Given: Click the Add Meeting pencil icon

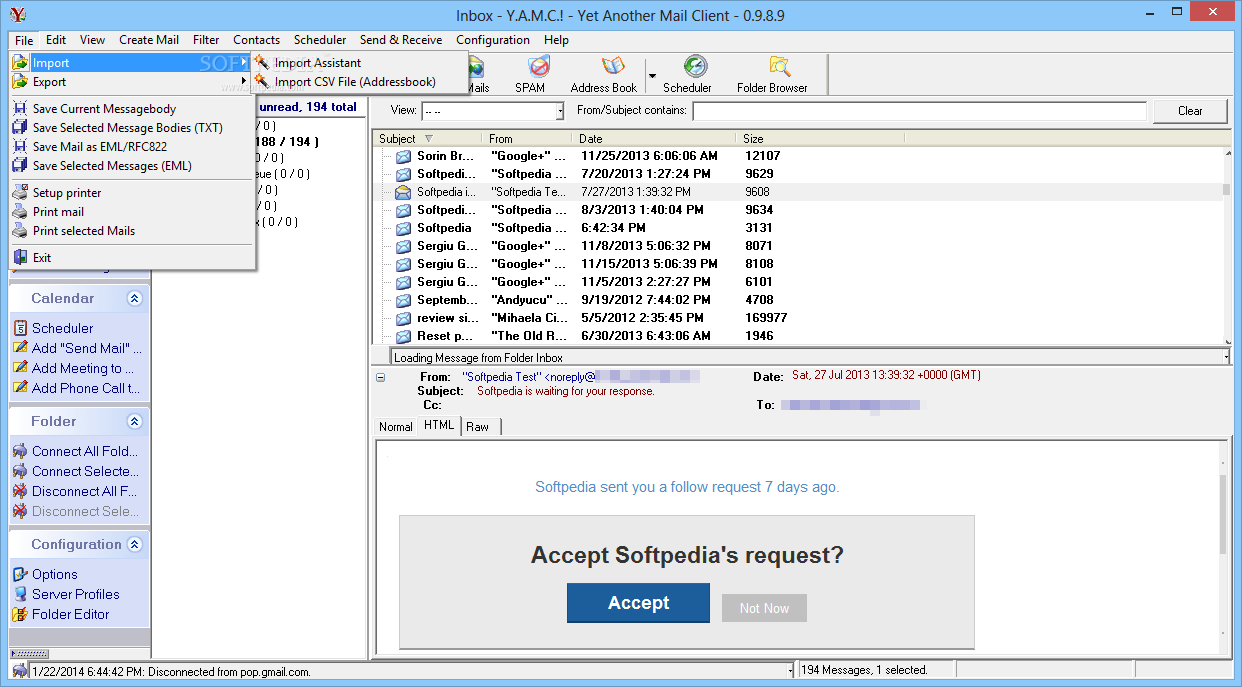Looking at the screenshot, I should 21,368.
